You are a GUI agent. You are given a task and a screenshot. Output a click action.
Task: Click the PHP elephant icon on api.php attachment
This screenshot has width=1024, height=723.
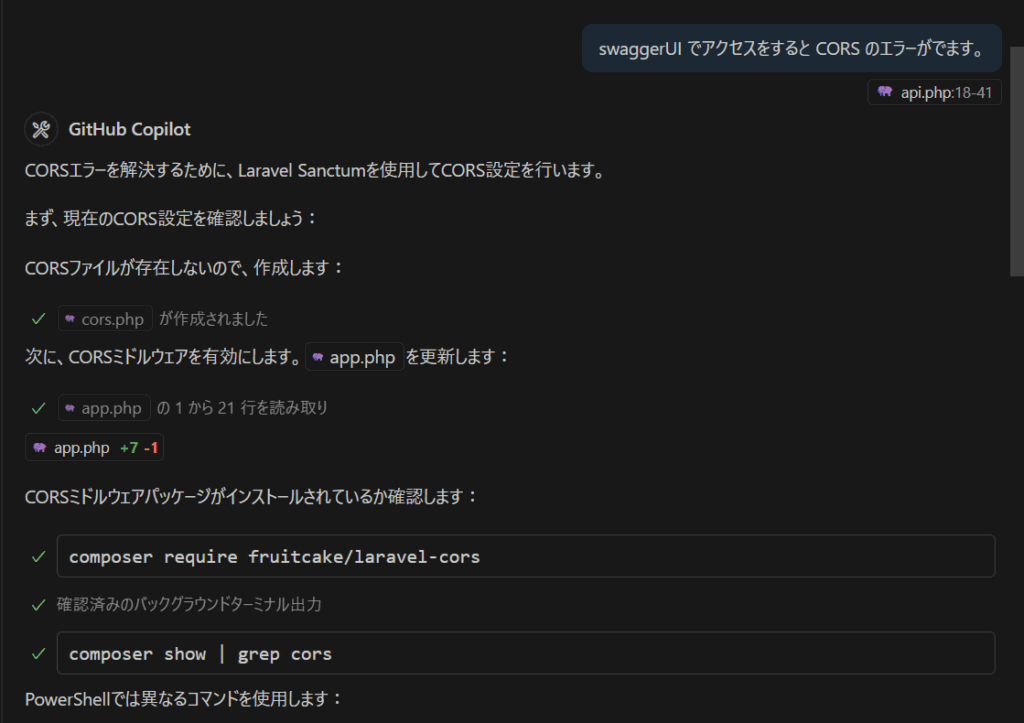tap(885, 93)
